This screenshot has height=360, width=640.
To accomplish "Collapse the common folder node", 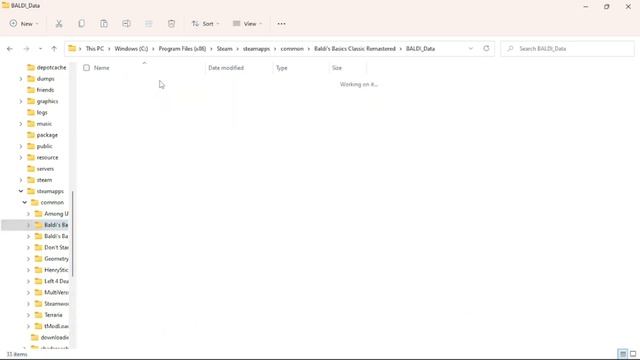I will click(25, 202).
